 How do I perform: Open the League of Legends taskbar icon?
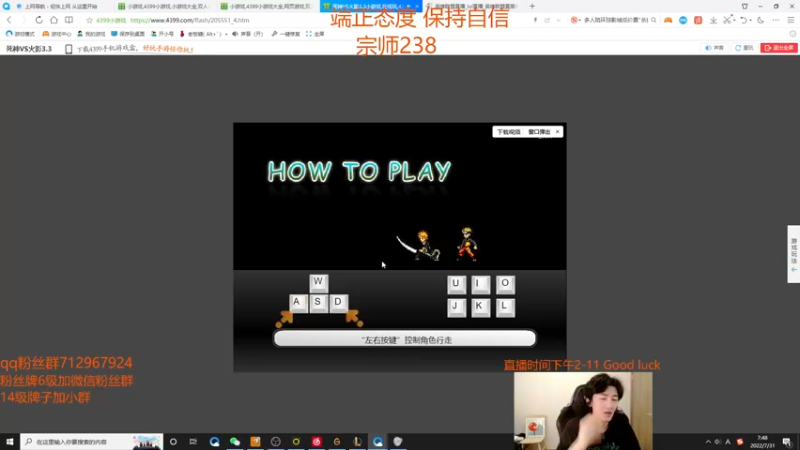point(357,442)
